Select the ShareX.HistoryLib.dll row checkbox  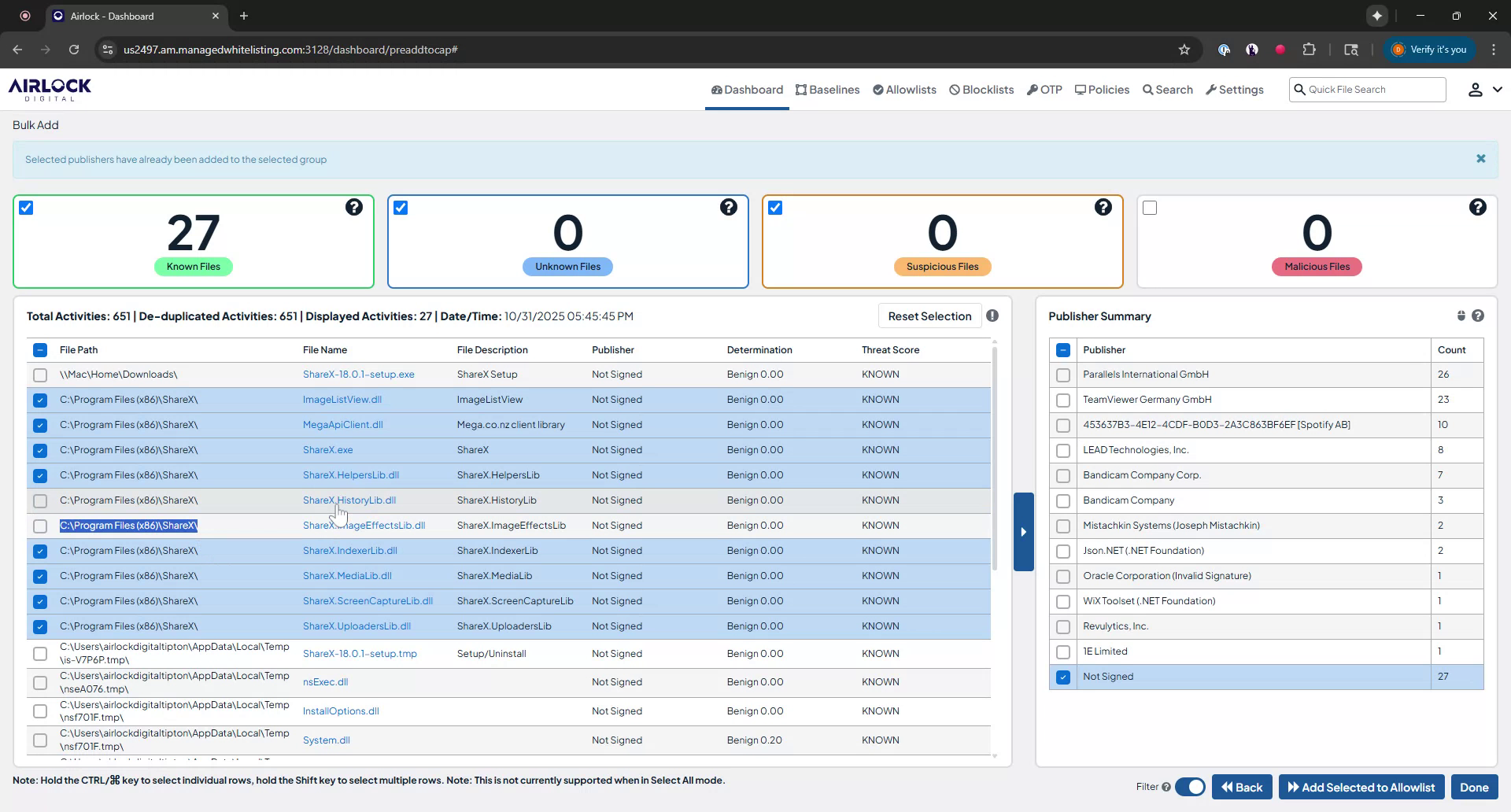click(40, 500)
